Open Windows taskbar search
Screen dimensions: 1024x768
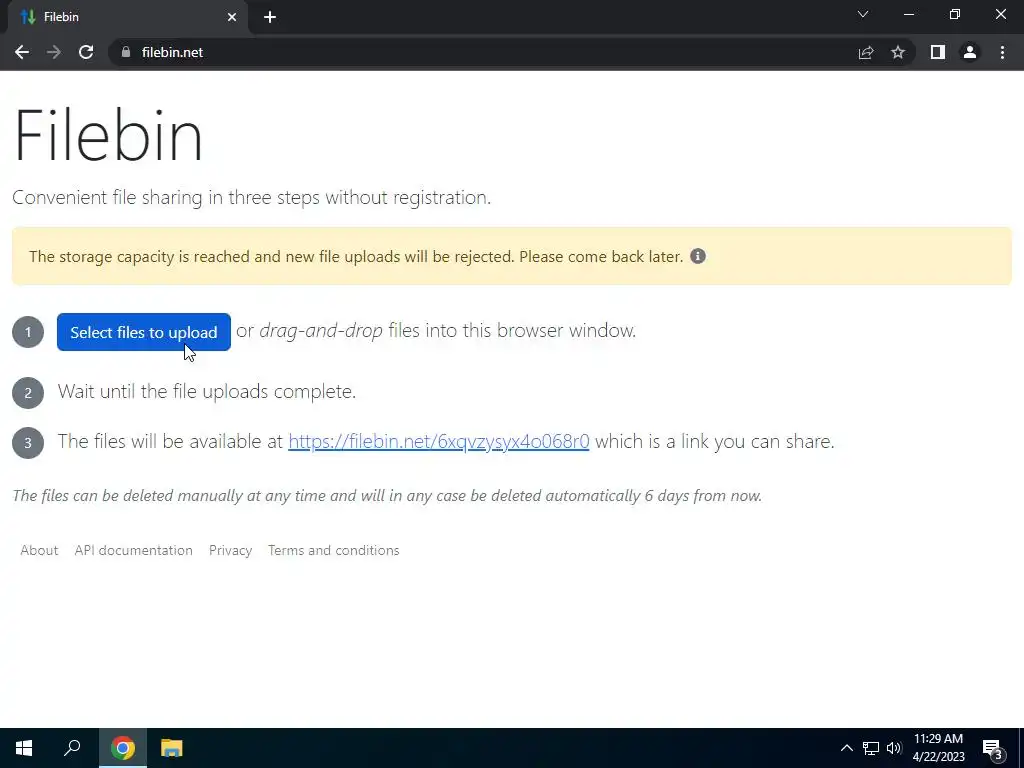pos(72,748)
